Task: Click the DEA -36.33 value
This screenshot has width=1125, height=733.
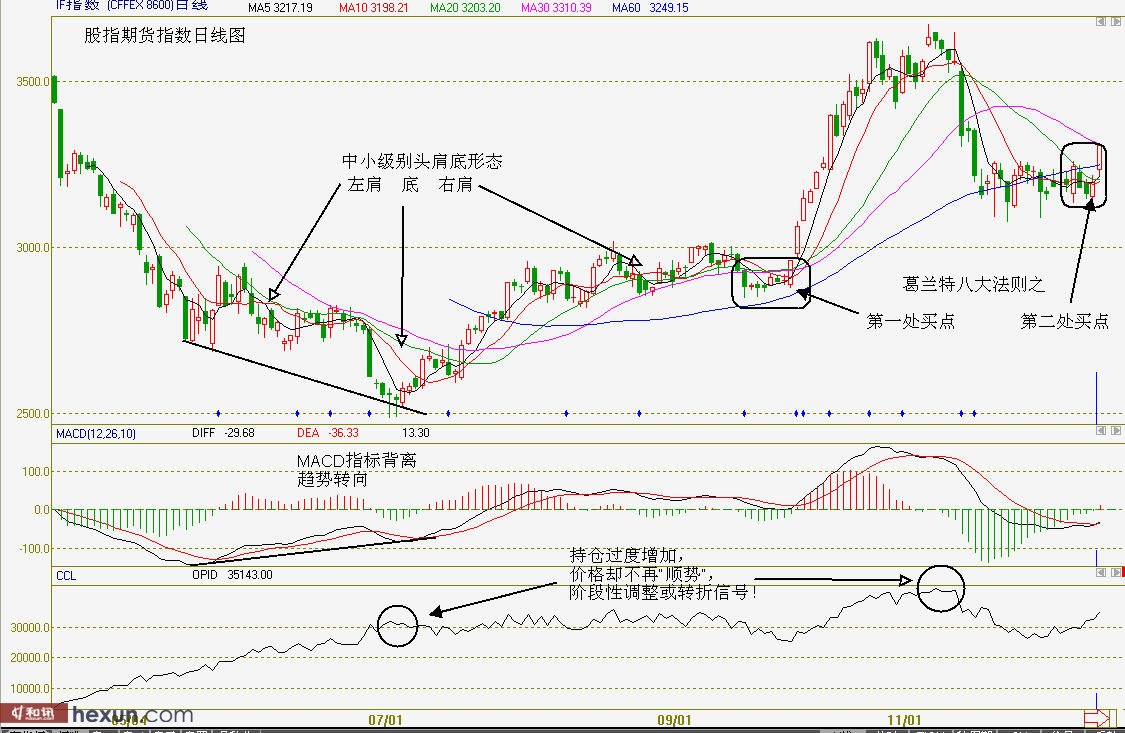Action: (328, 432)
